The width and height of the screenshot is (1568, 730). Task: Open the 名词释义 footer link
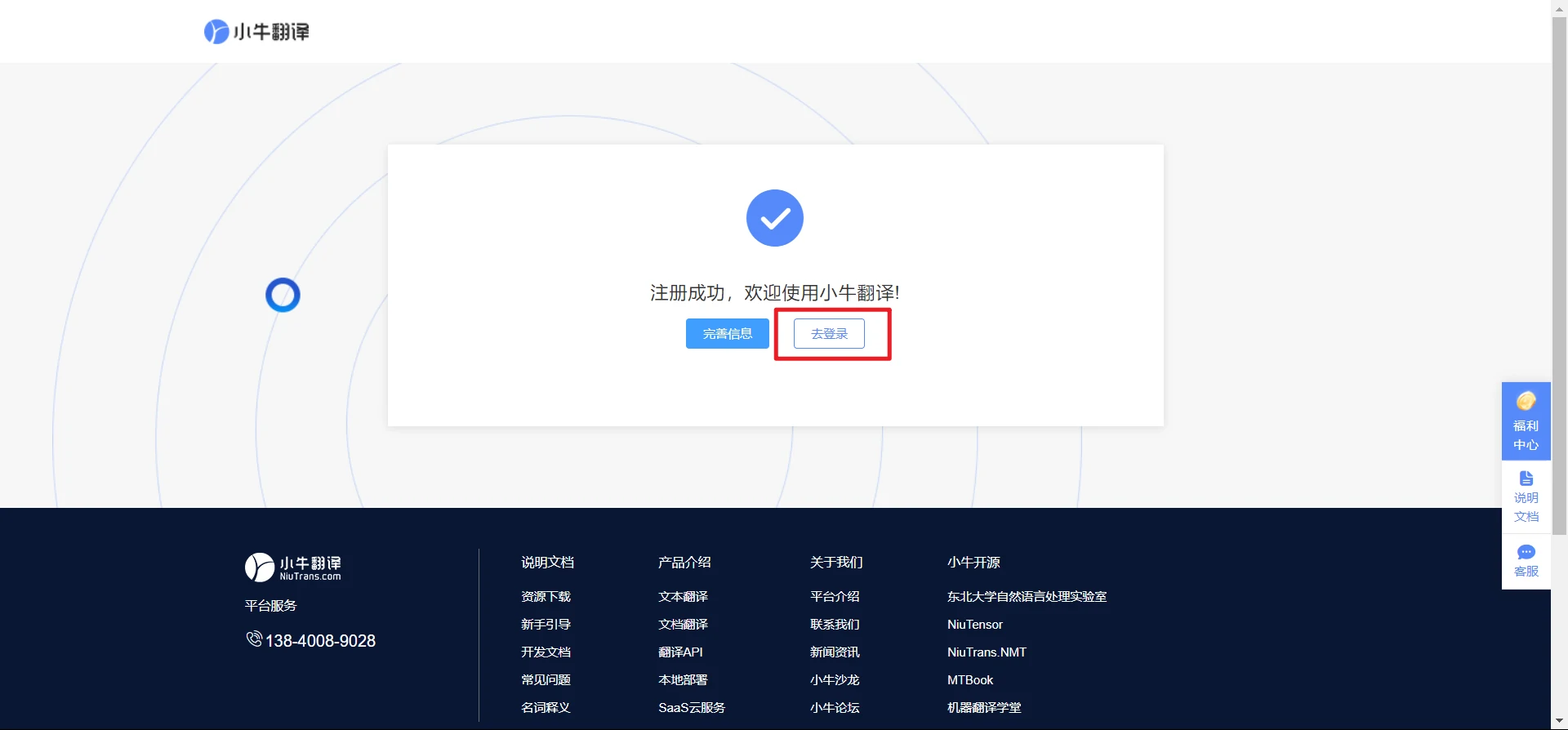(546, 708)
